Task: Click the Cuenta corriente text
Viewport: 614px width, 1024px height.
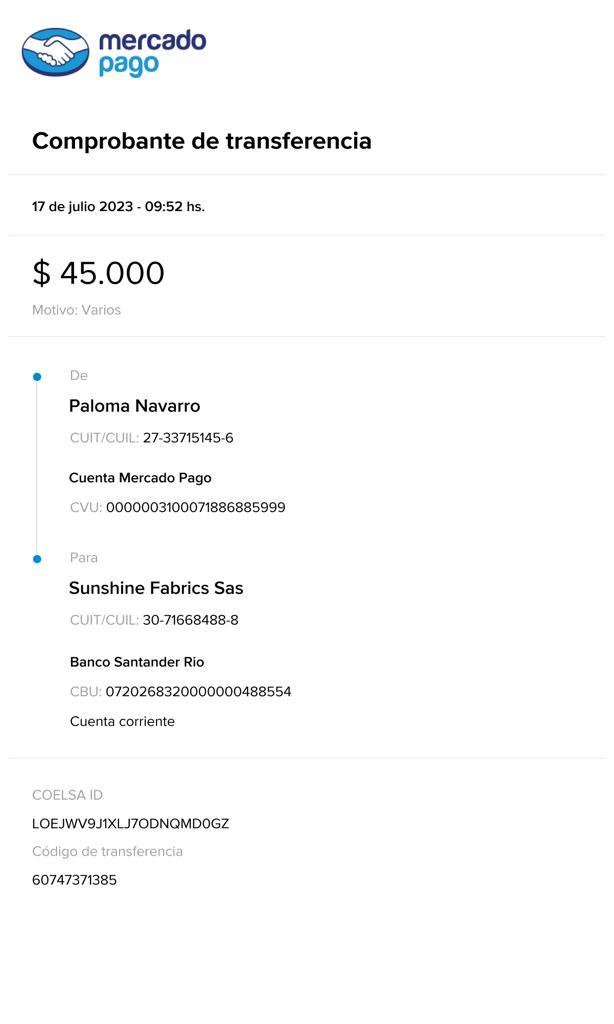Action: [x=122, y=722]
